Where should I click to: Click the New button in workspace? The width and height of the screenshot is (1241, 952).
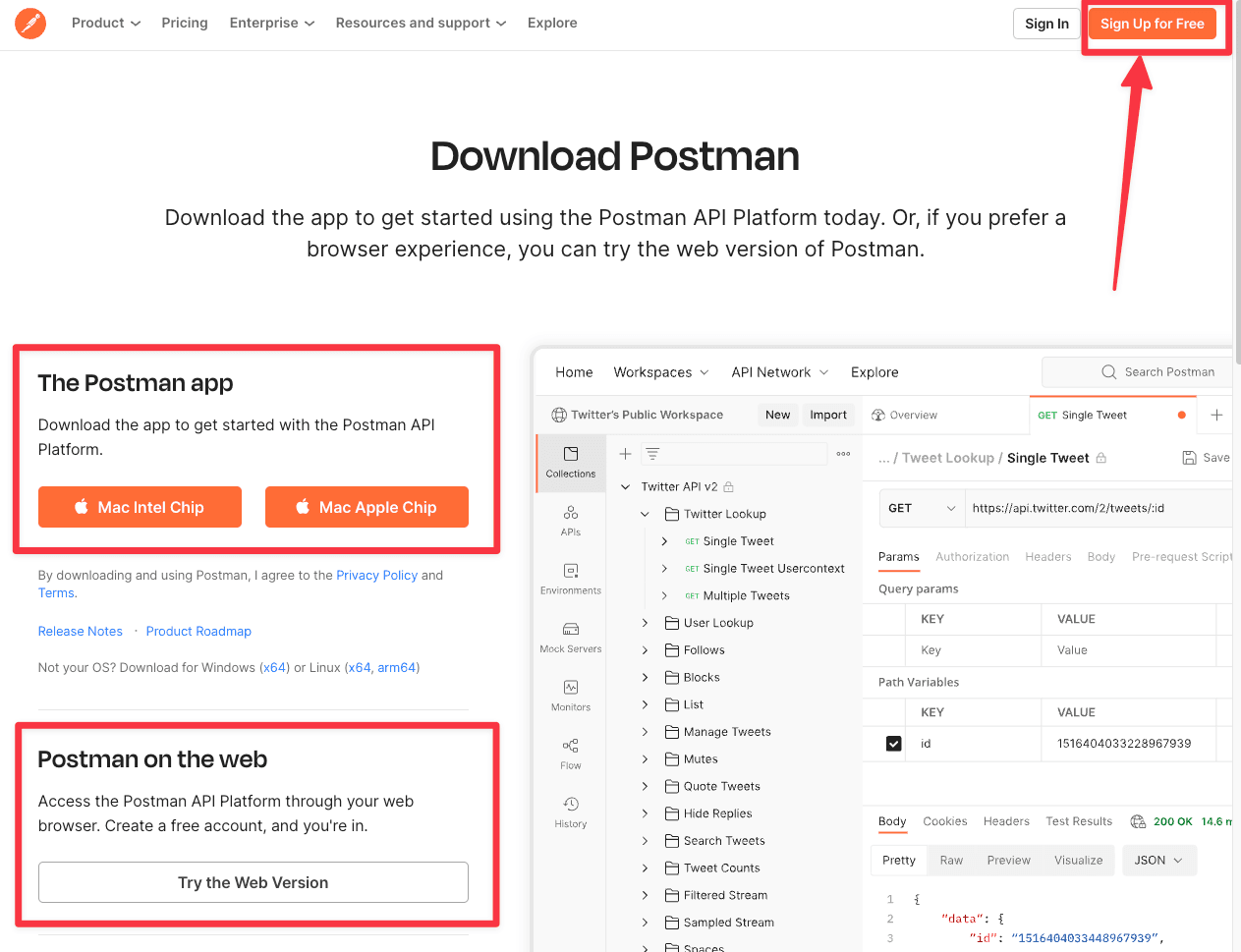(x=778, y=415)
